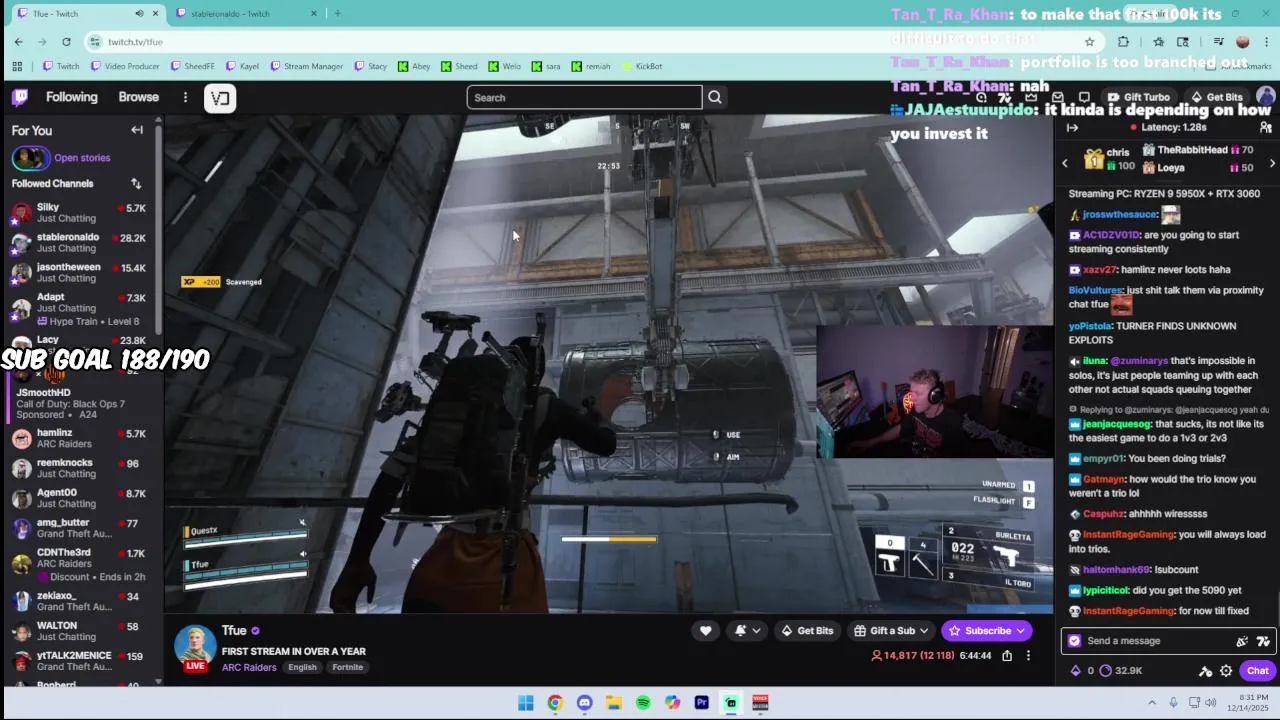Screen dimensions: 1280x720
Task: Open the whispers chat bubble icon
Action: (x=1084, y=97)
